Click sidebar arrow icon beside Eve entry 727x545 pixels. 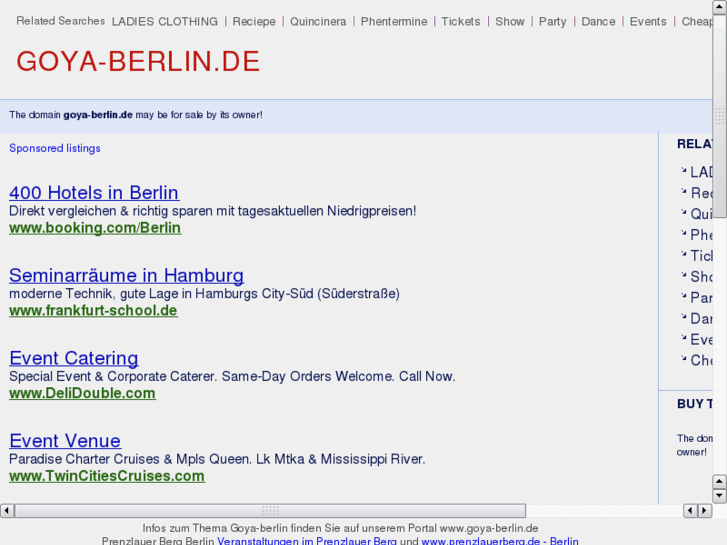[683, 337]
